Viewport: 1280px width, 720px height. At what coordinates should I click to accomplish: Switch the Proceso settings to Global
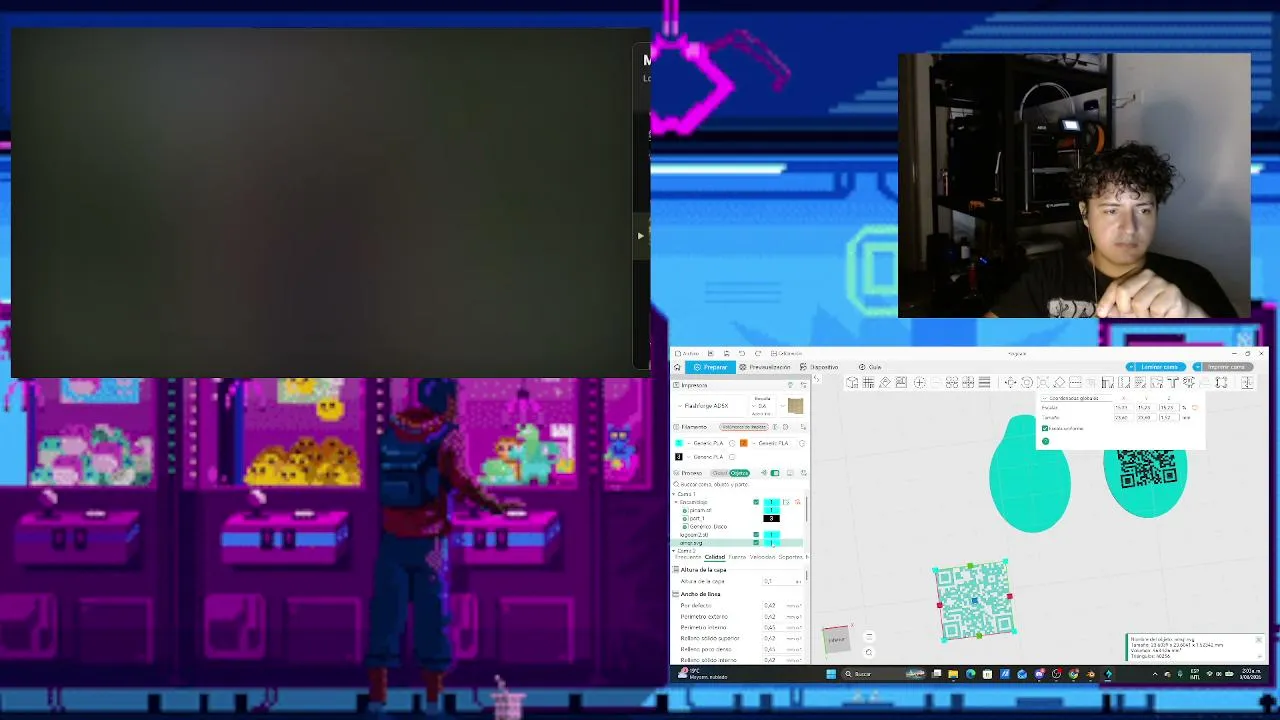719,473
